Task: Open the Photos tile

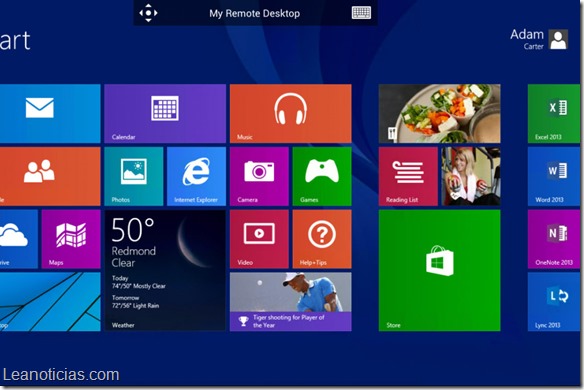Action: coord(134,176)
